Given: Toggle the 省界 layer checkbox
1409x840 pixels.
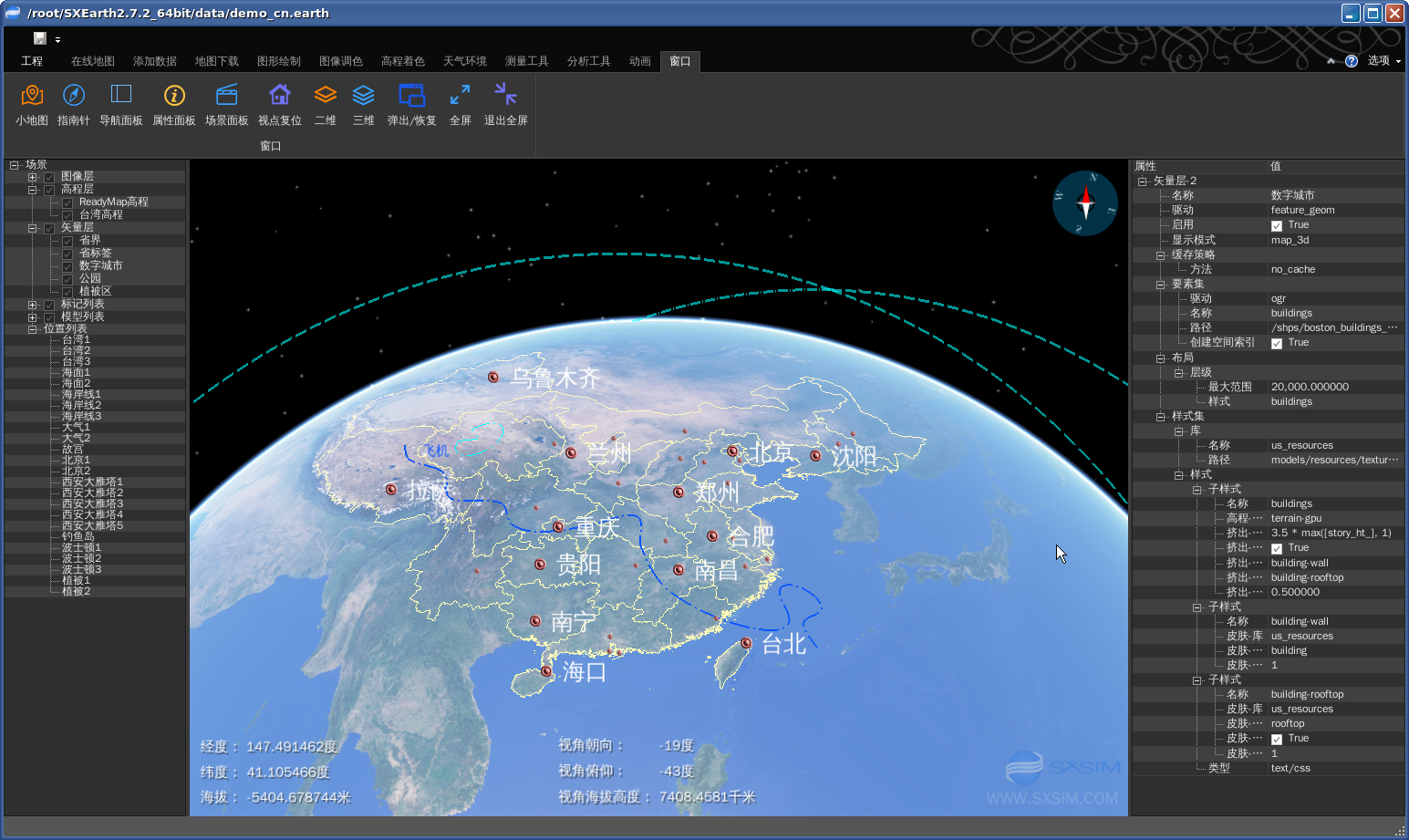Looking at the screenshot, I should [67, 241].
